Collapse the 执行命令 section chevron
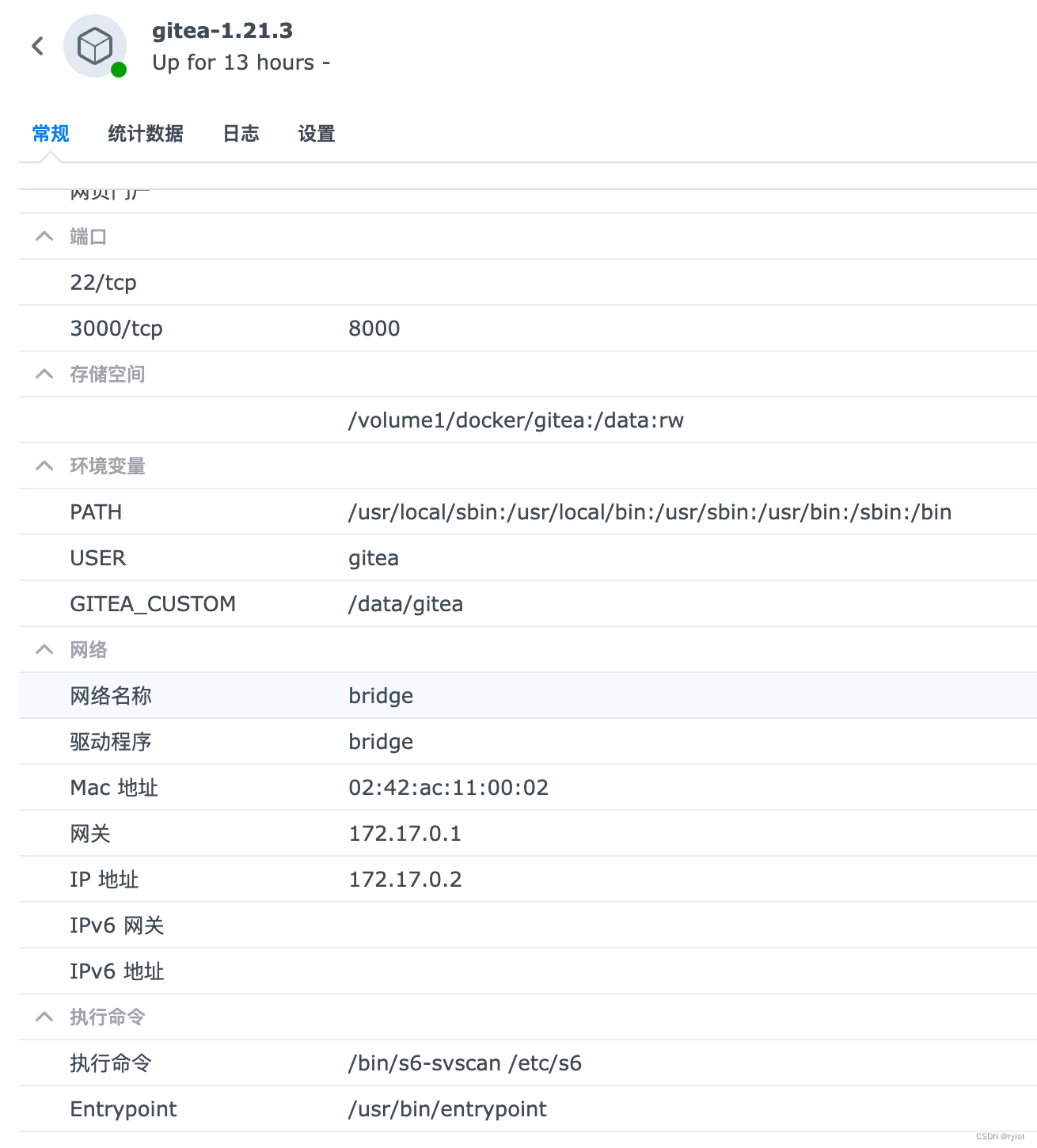The height and width of the screenshot is (1148, 1037). (45, 1017)
